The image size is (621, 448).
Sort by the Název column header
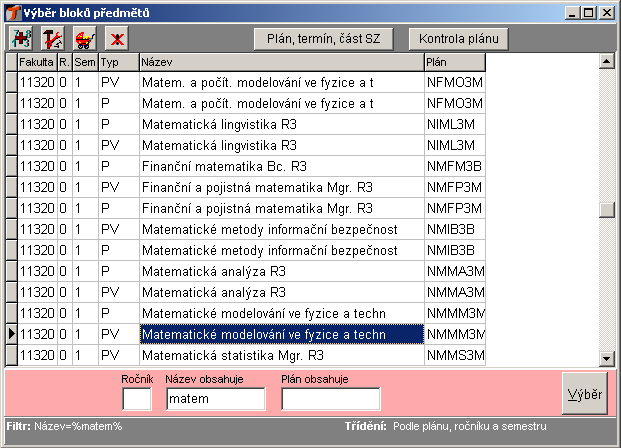point(280,62)
